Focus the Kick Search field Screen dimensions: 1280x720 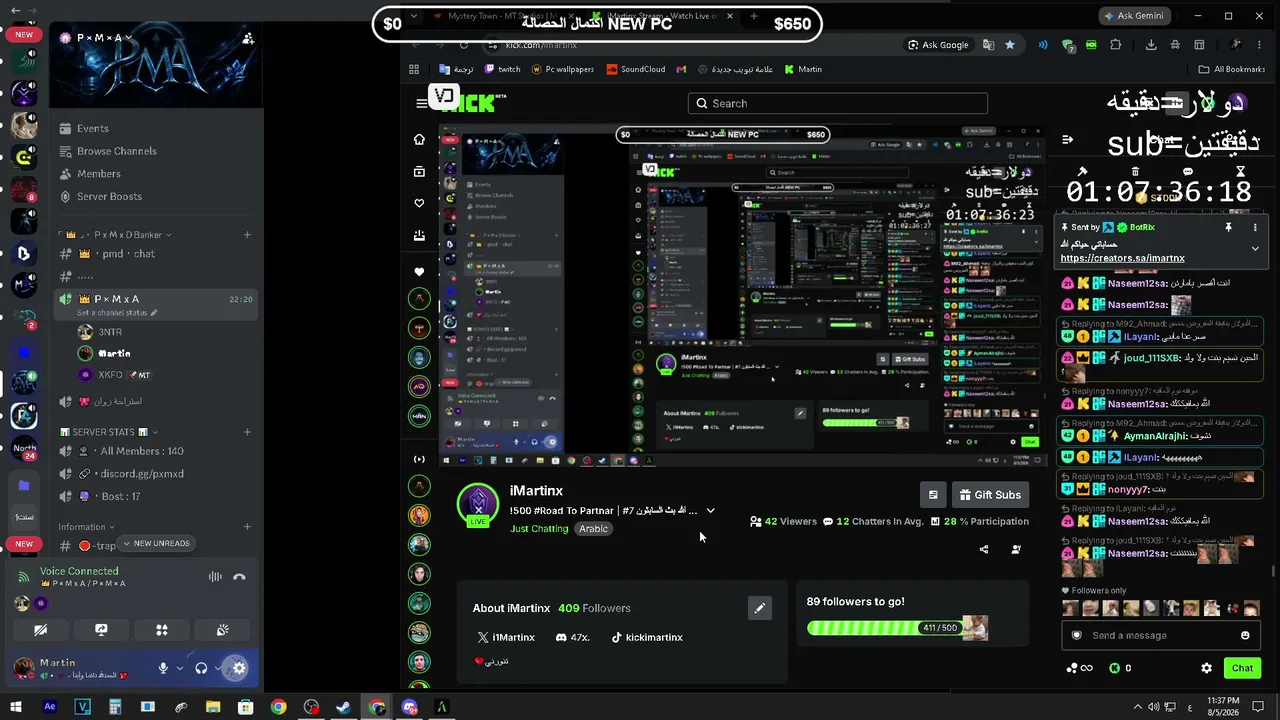click(x=837, y=103)
